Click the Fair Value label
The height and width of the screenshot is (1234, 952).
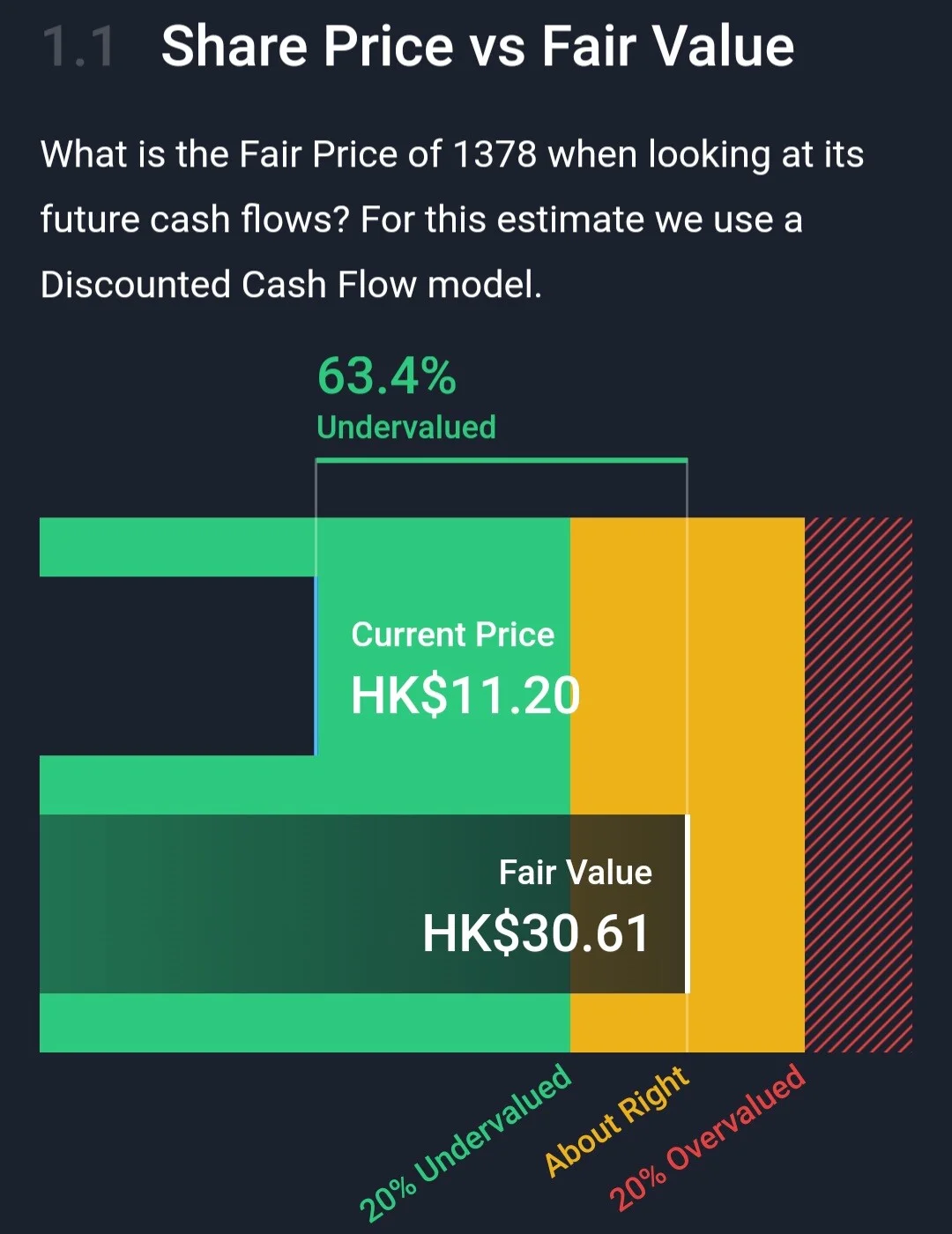(576, 873)
